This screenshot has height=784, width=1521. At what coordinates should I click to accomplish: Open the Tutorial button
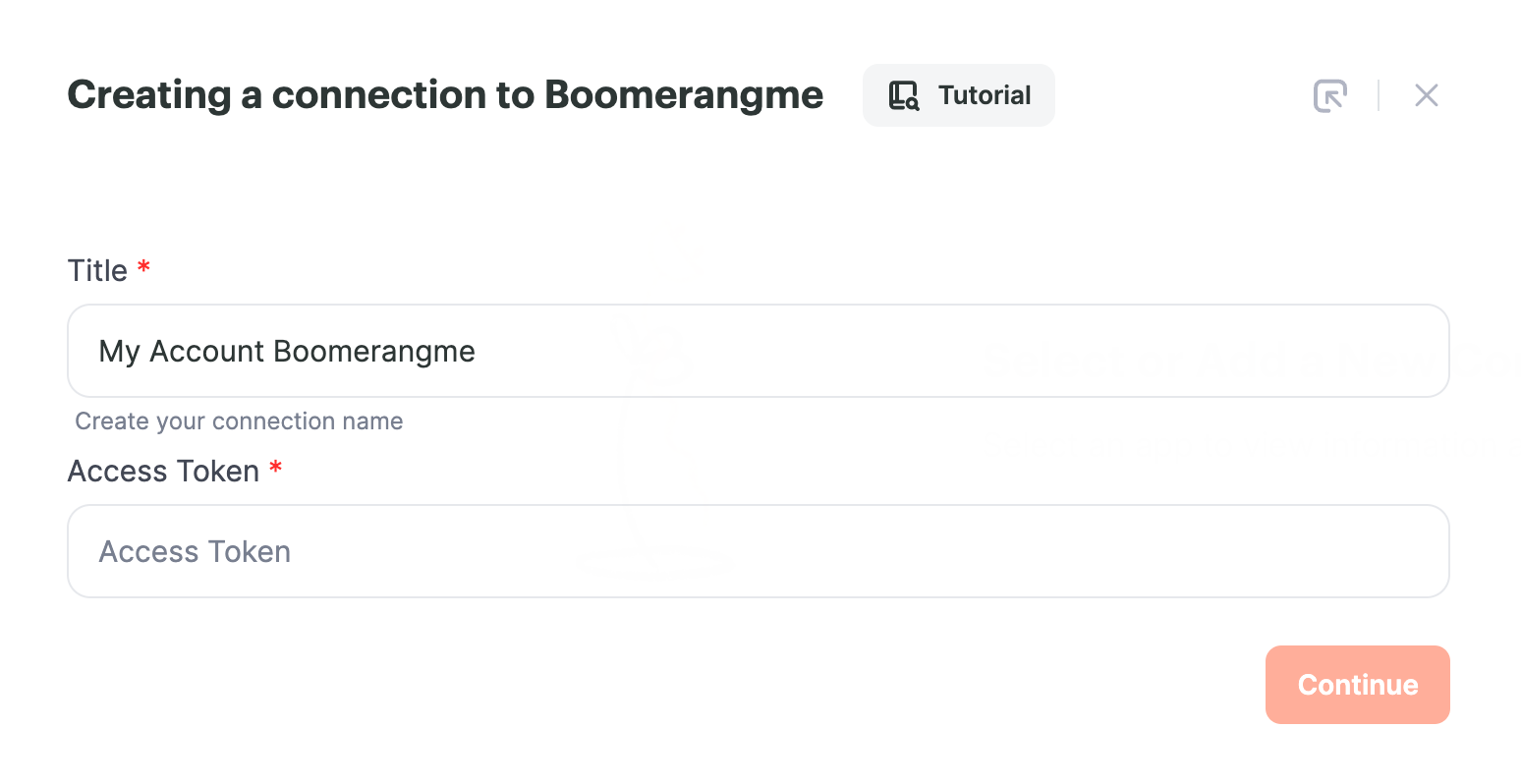[x=958, y=95]
